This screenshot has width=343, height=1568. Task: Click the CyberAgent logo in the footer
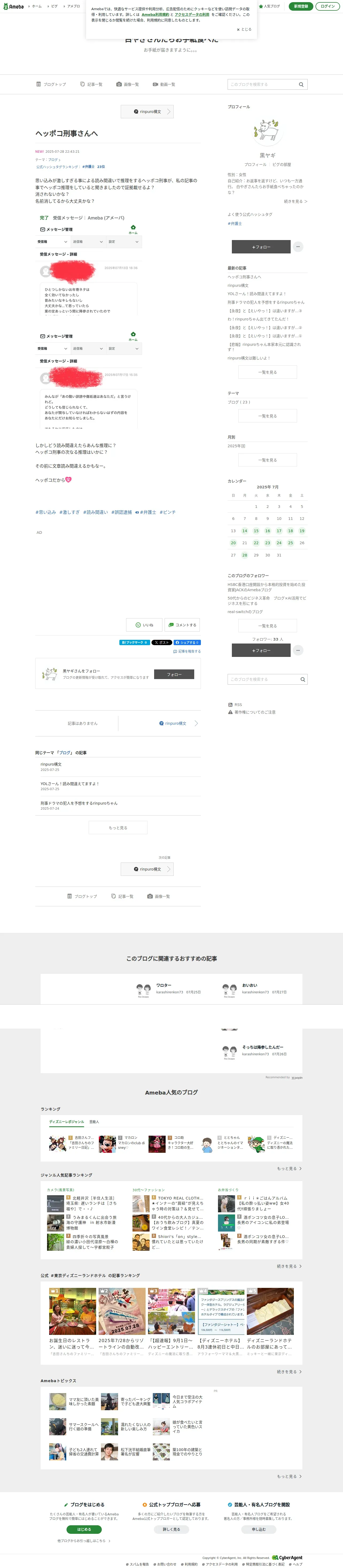click(287, 1558)
